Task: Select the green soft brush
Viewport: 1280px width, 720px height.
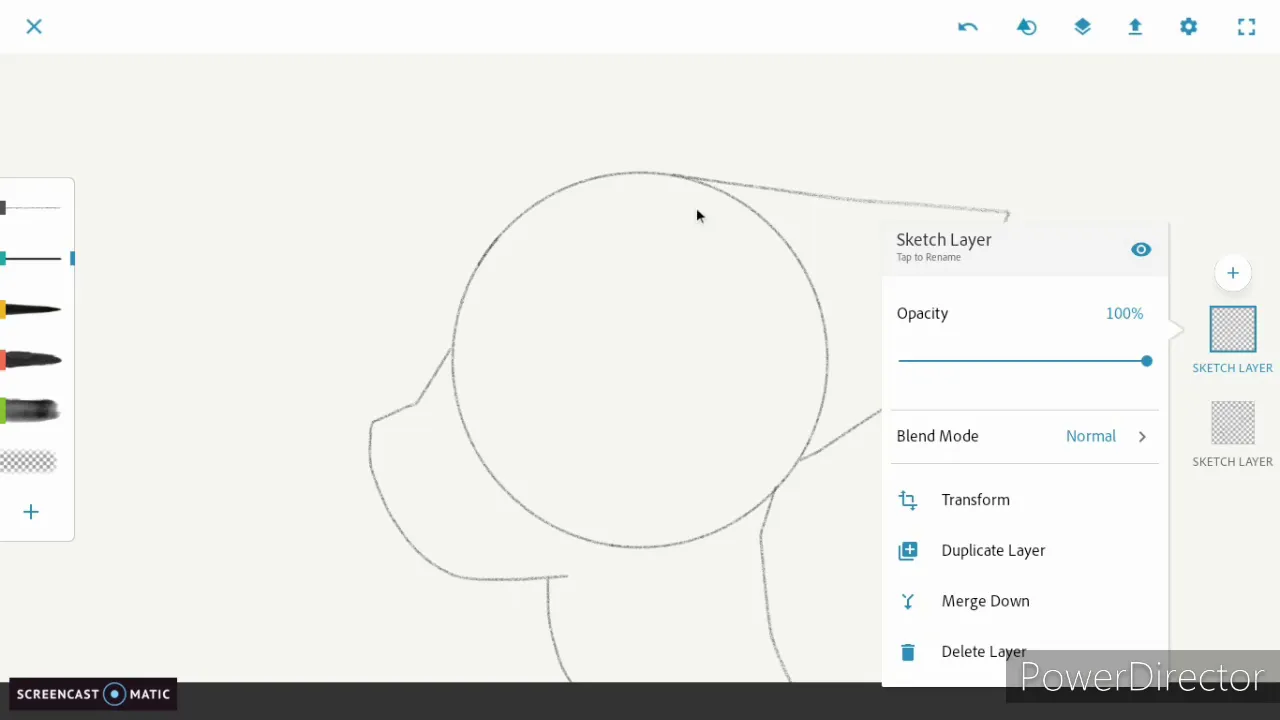Action: (31, 410)
